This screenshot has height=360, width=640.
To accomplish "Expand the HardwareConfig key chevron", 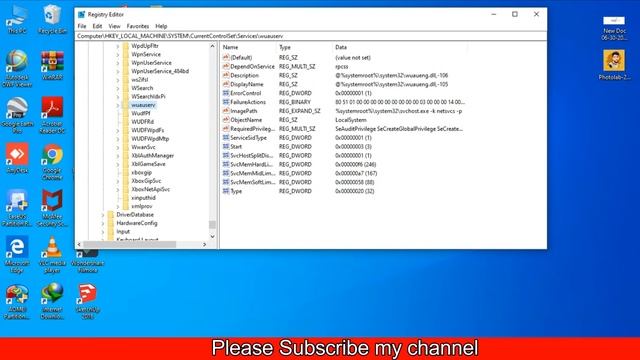I will [x=102, y=223].
